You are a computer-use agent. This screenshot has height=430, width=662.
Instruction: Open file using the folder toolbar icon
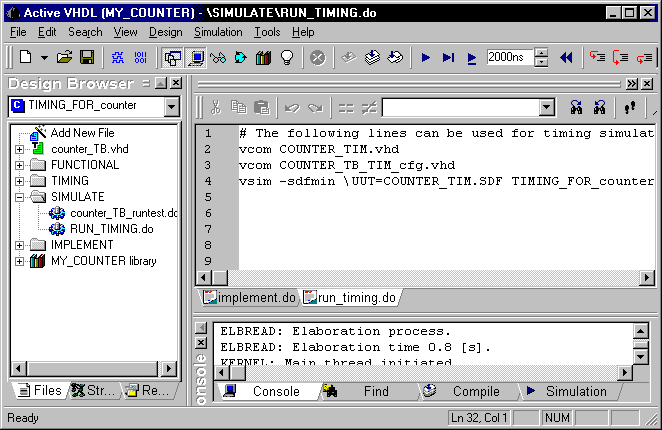point(65,58)
